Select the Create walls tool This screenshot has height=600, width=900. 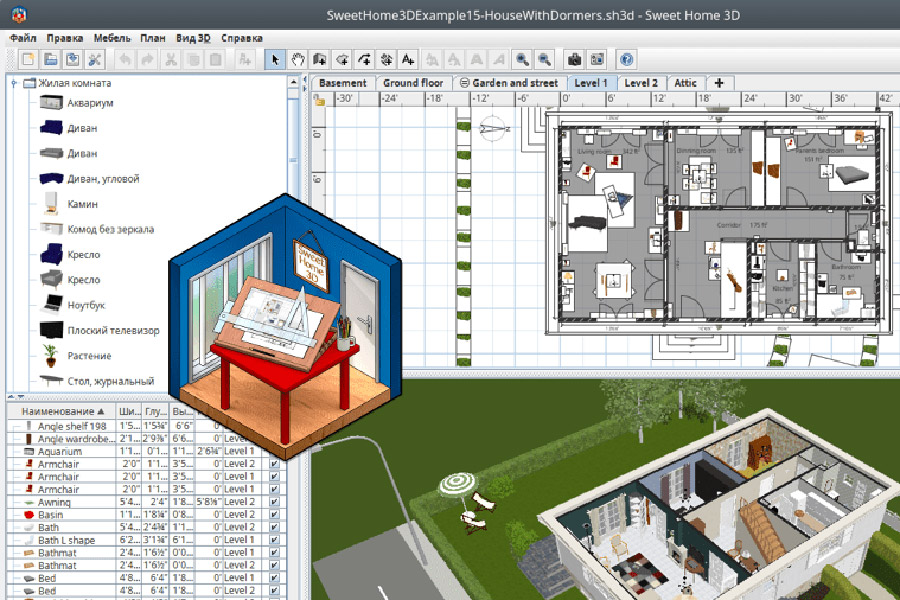tap(320, 59)
